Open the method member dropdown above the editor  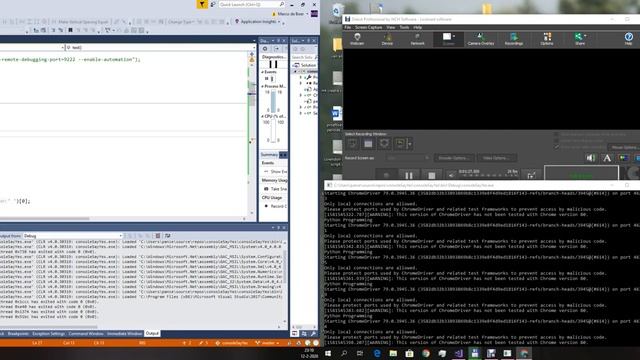(x=160, y=47)
